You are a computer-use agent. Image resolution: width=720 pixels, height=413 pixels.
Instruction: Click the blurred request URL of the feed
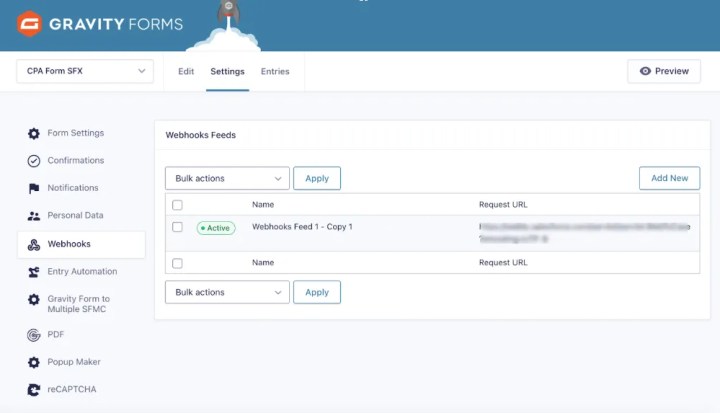point(584,232)
